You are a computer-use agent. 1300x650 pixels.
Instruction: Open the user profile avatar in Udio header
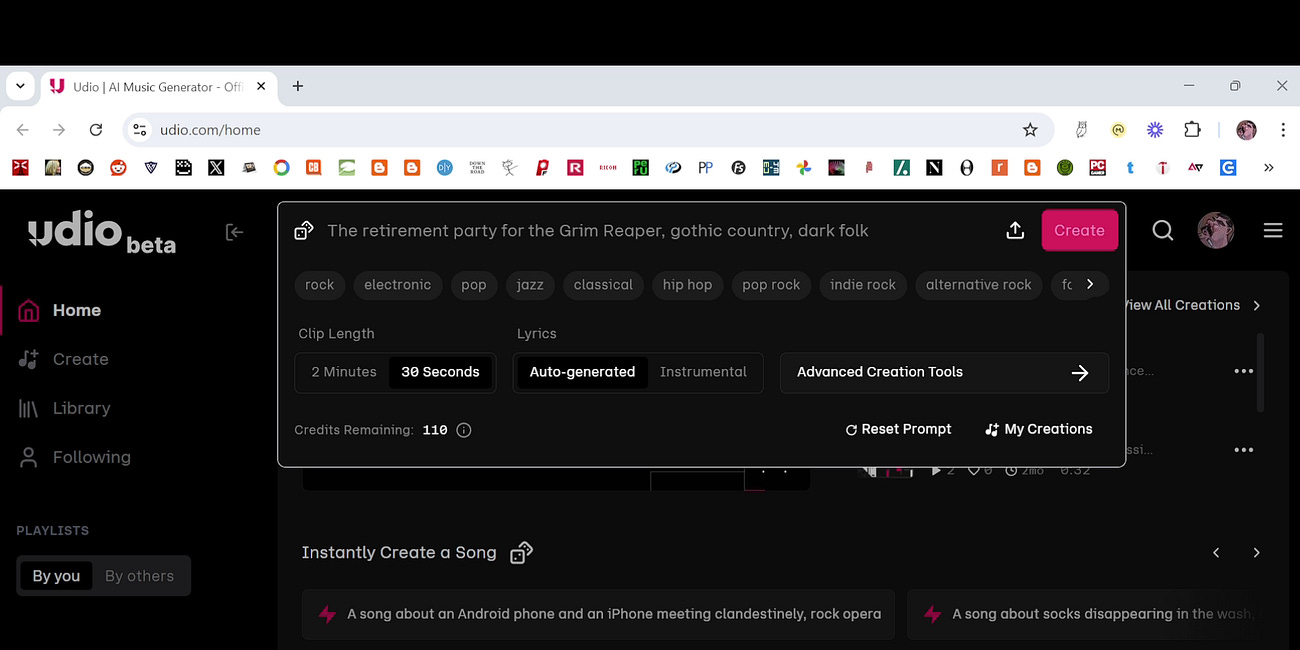click(x=1216, y=230)
